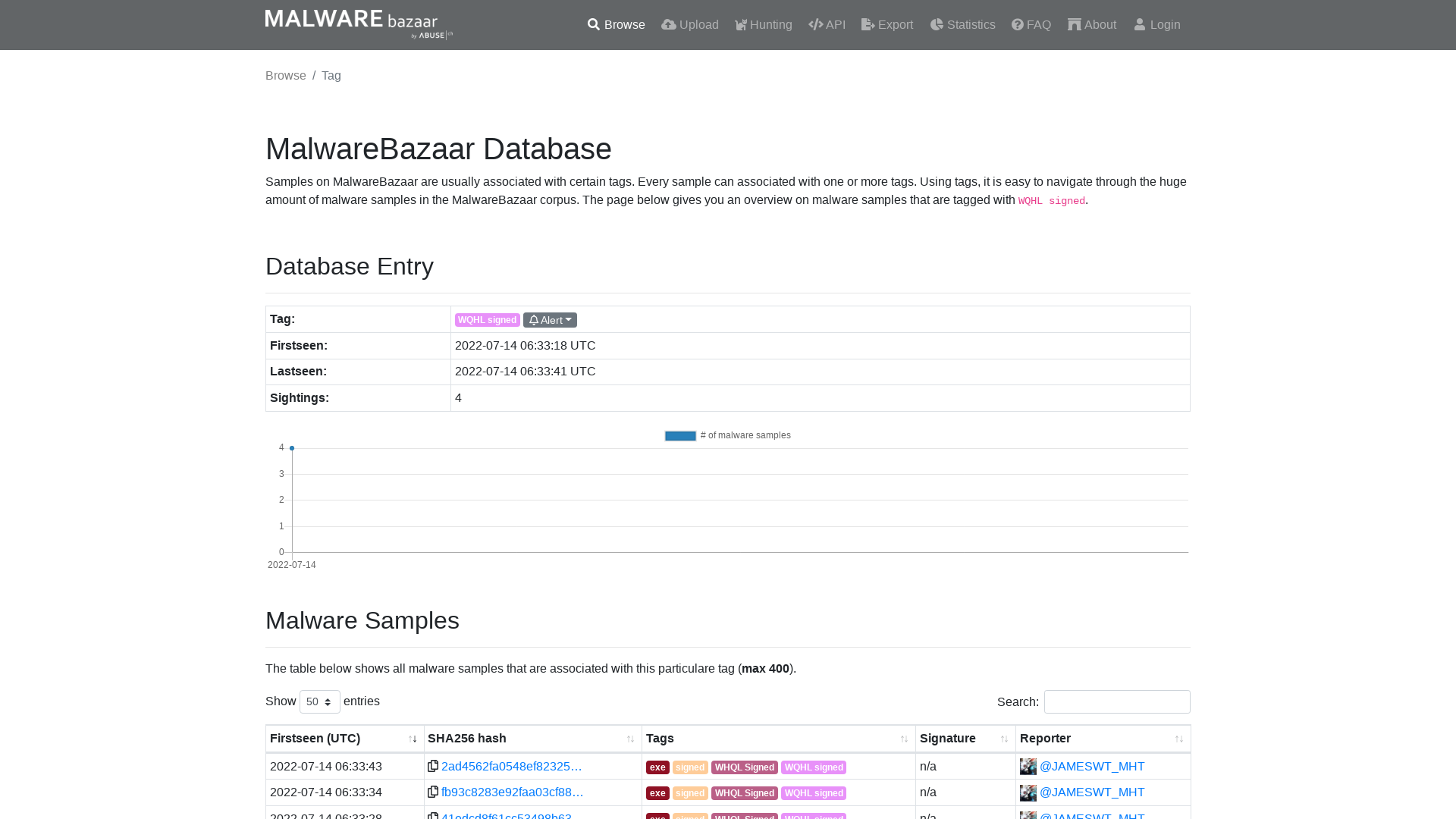This screenshot has width=1456, height=819.
Task: Copy the hash 2ad4562fa0548ef82325 via copy icon
Action: coord(433,766)
